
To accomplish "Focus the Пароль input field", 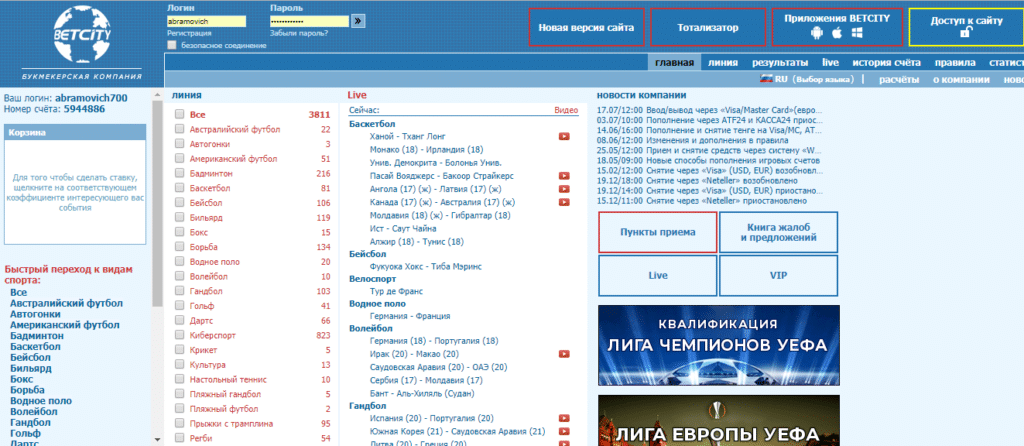I will pos(309,21).
